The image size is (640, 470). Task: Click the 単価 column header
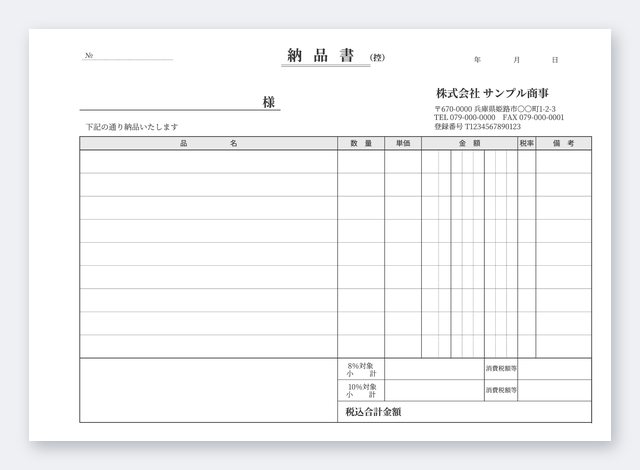coord(403,143)
